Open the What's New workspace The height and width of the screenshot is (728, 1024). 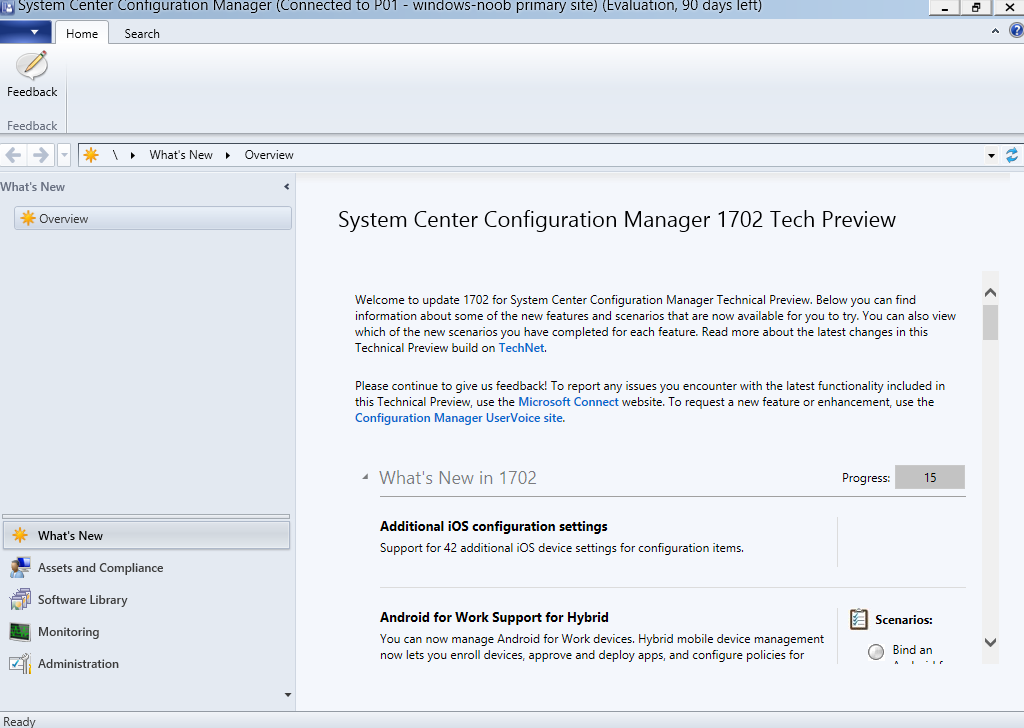pos(146,535)
